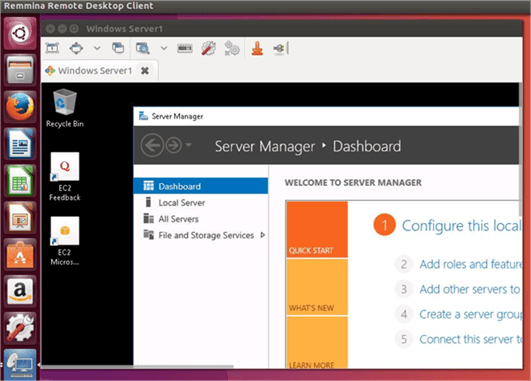Click the switch tab pages icon
Screen dimensions: 531x381
(118, 48)
